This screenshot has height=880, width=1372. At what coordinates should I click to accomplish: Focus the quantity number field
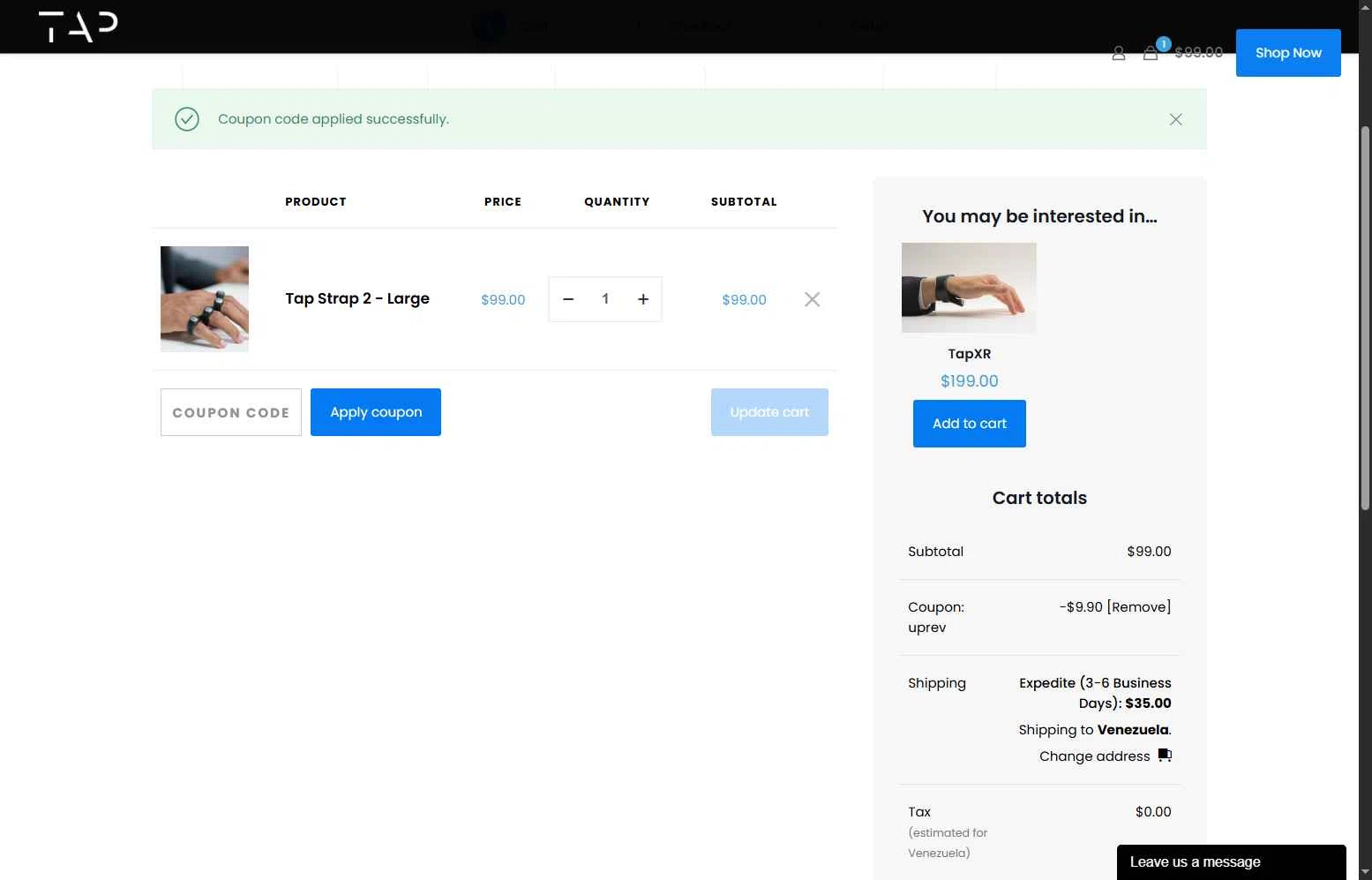click(x=605, y=299)
